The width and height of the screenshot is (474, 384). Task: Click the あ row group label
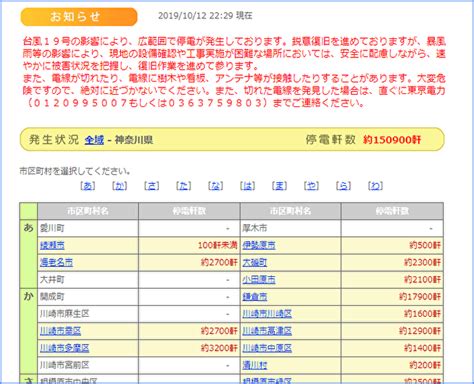28,228
